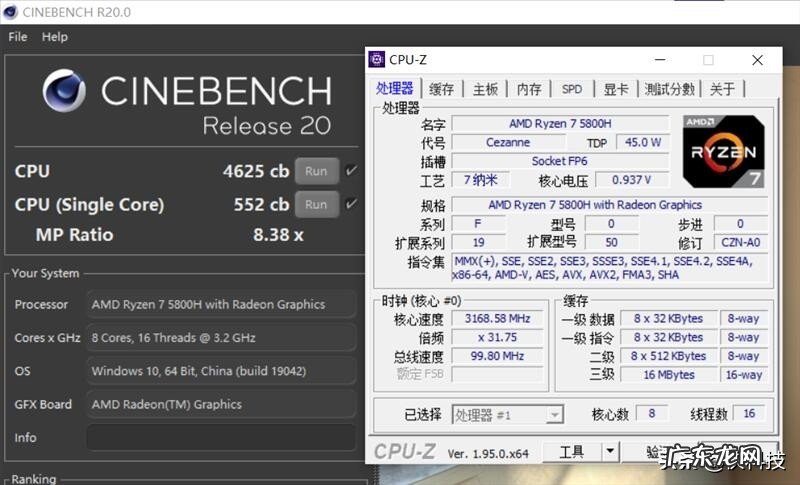This screenshot has height=485, width=800.
Task: Click the AMD Ryzen 7 logo badge
Action: [724, 153]
